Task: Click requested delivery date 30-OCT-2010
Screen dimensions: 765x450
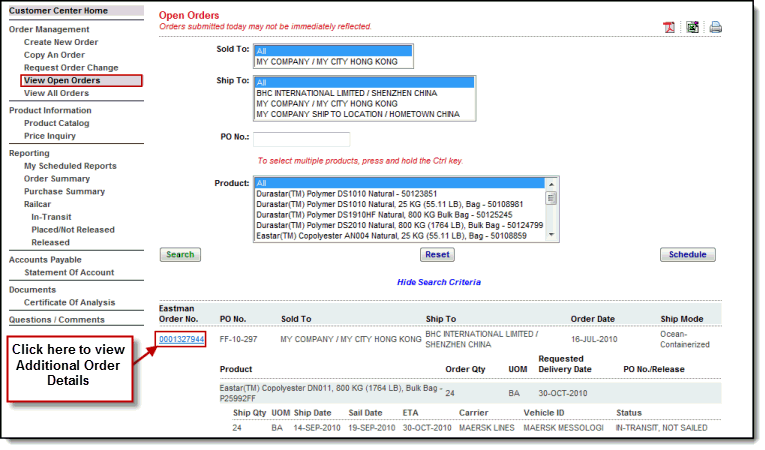Action: click(x=563, y=393)
